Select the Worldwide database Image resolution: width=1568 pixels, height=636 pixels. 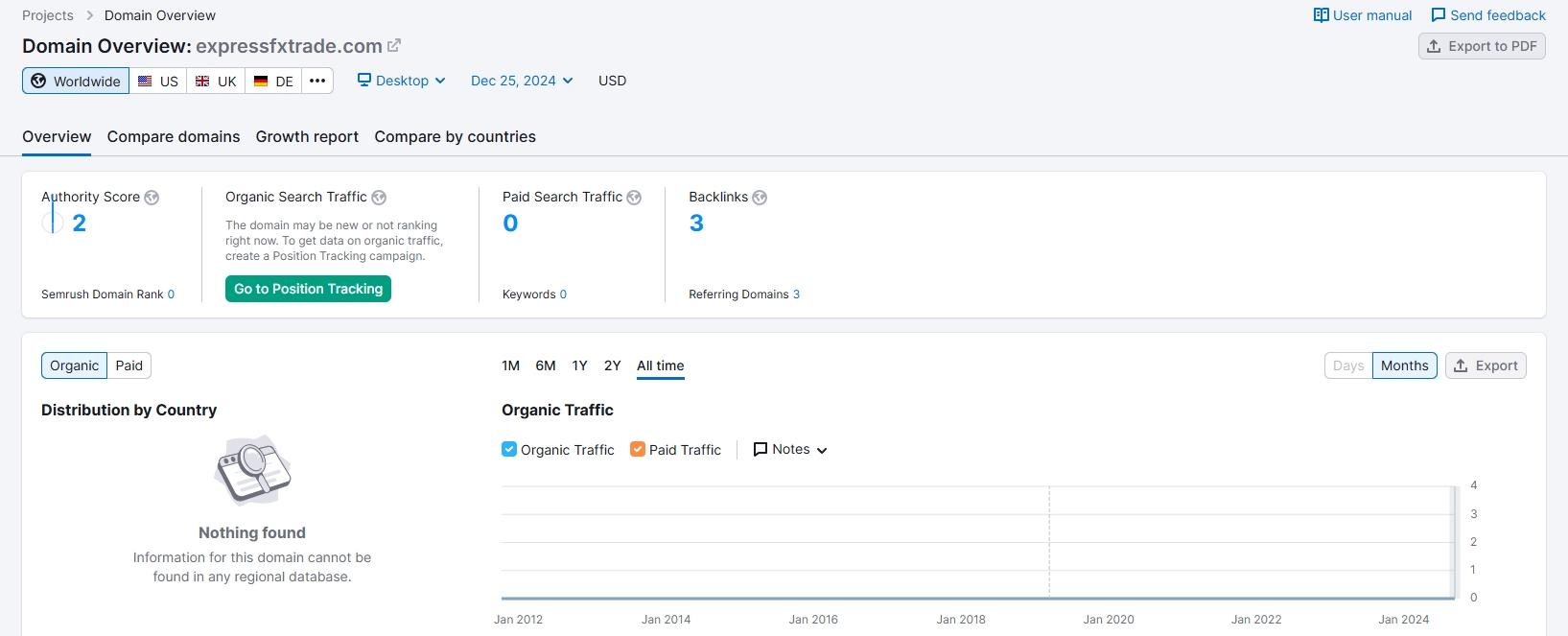(76, 81)
